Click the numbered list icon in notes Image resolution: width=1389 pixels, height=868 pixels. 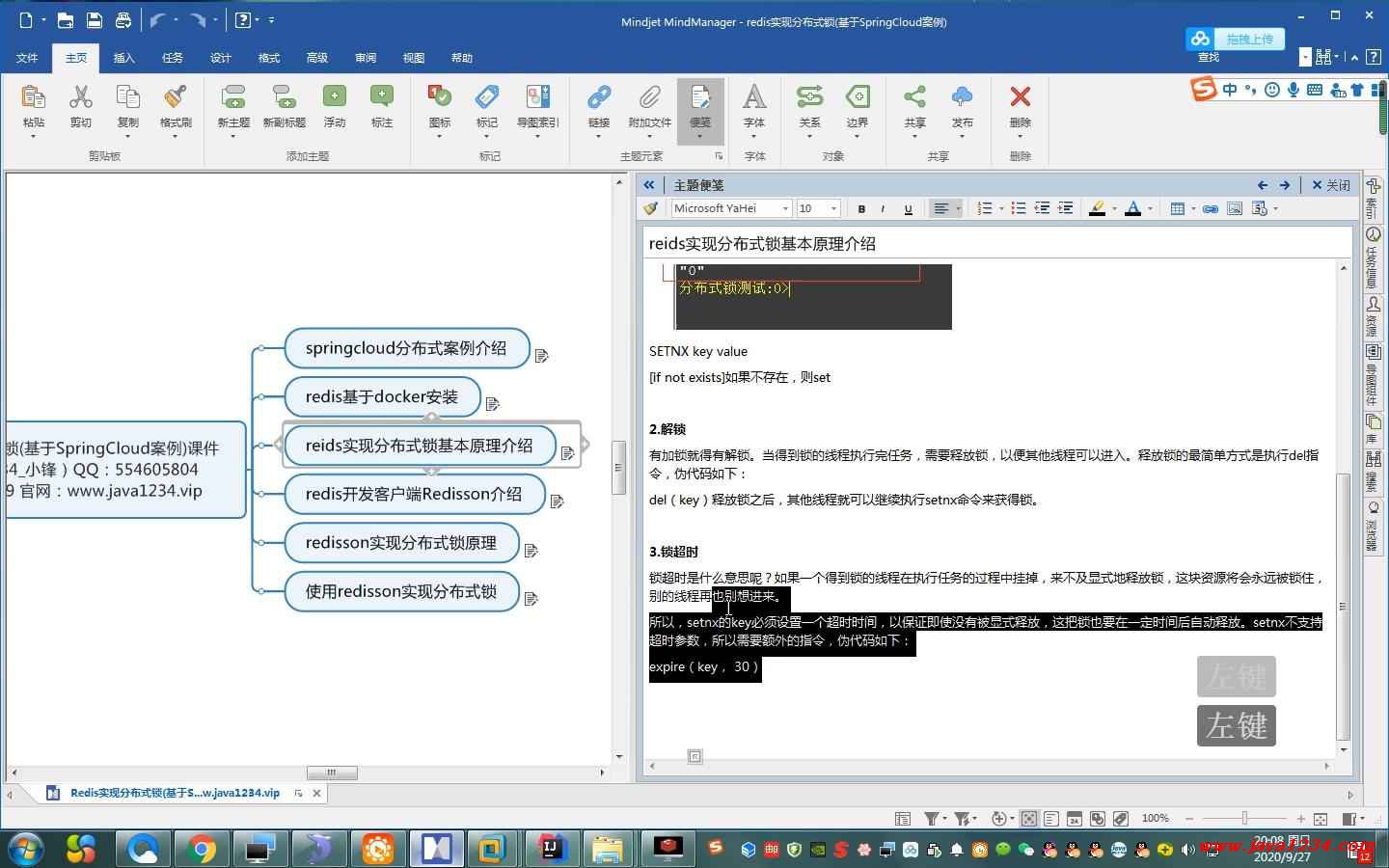coord(984,208)
